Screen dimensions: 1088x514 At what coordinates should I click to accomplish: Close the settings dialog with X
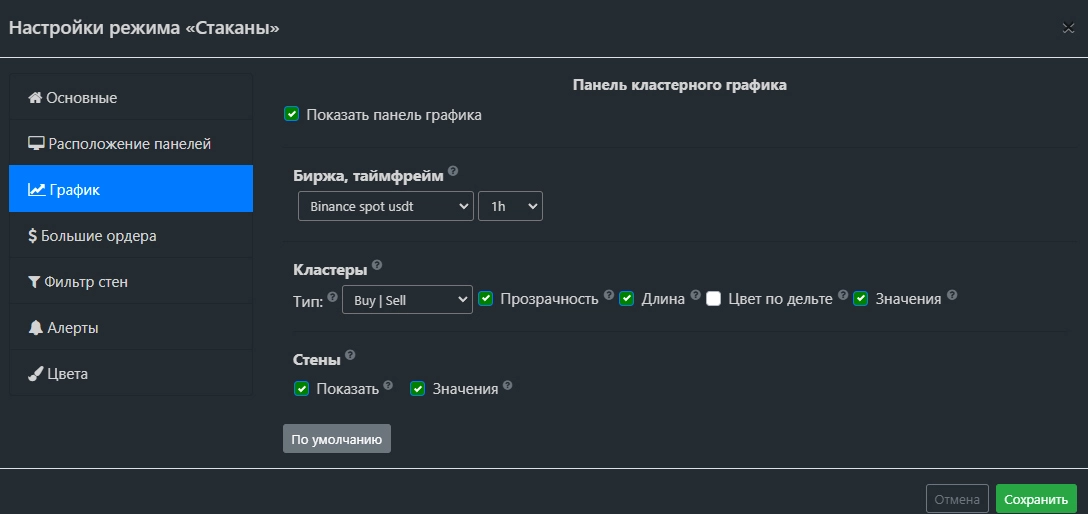coord(1068,28)
